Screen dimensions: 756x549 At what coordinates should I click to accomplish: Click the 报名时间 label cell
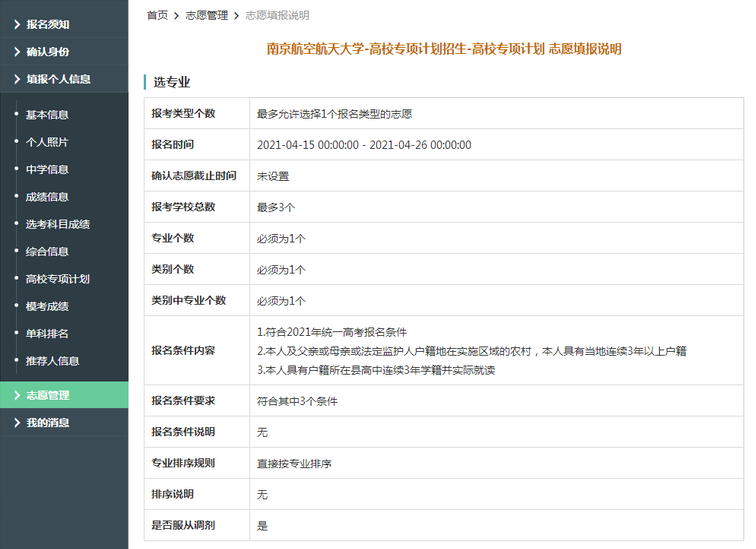point(197,145)
